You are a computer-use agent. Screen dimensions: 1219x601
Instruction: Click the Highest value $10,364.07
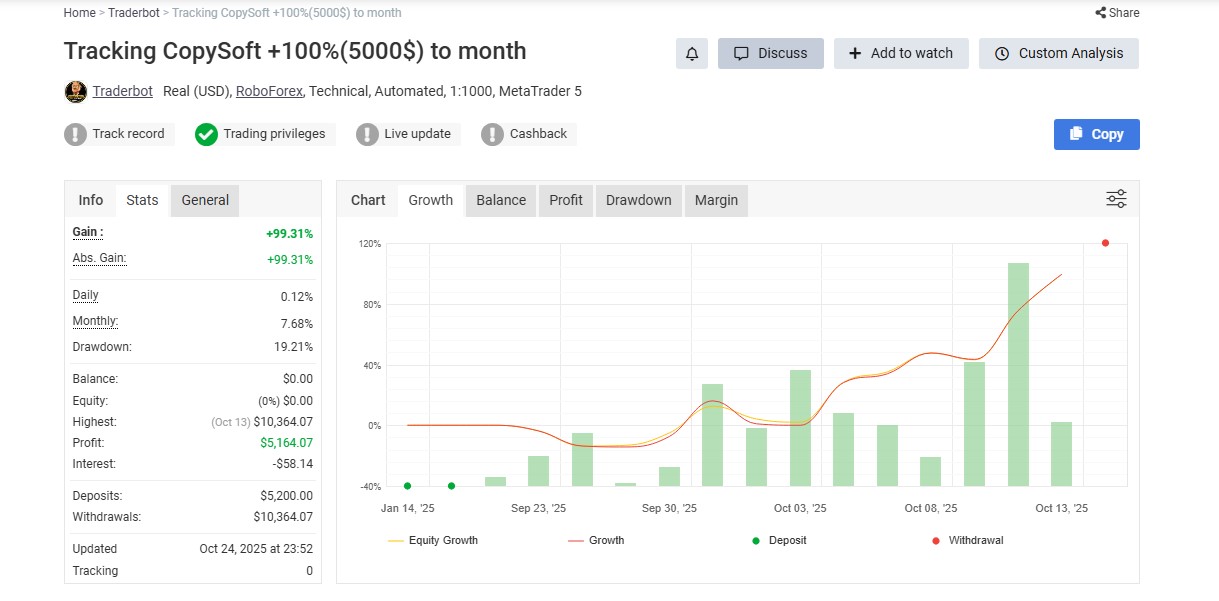(283, 422)
